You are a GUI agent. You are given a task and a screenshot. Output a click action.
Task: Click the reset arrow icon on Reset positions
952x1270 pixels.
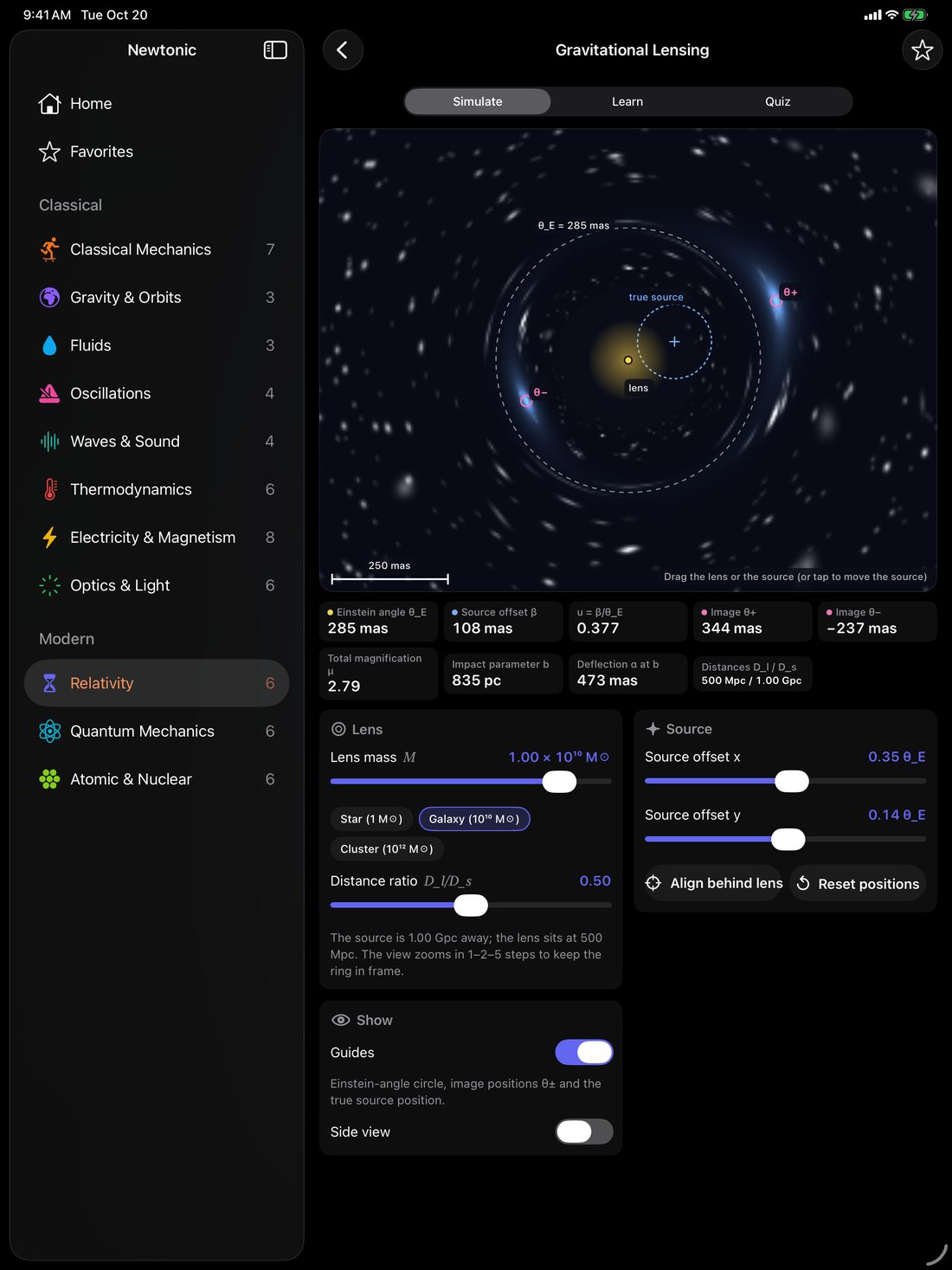803,883
